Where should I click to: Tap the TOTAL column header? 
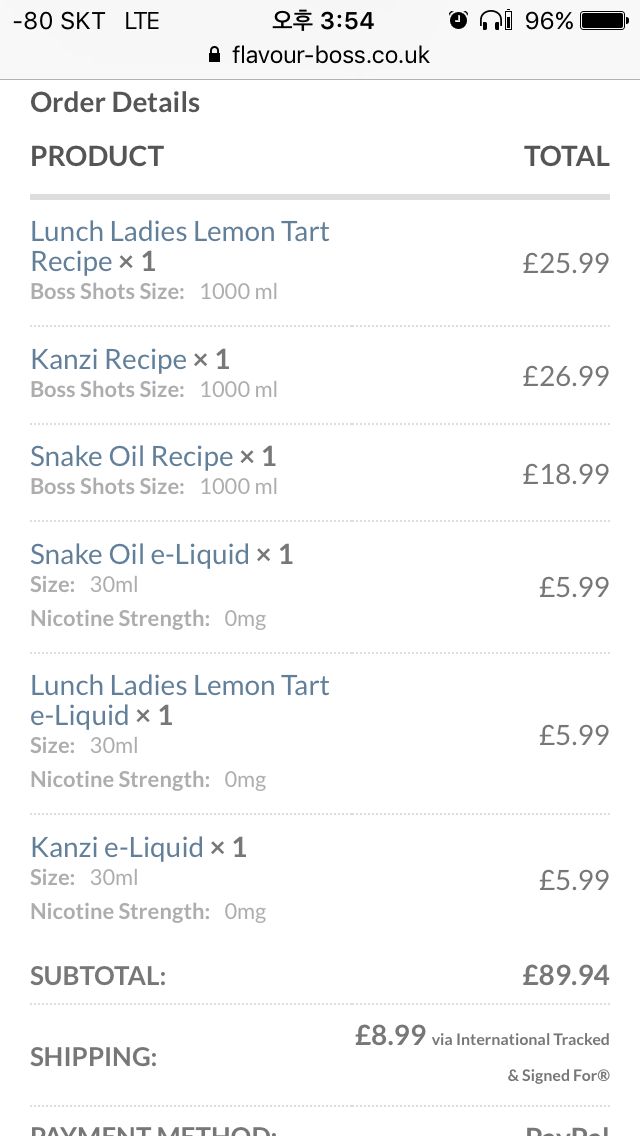(566, 156)
